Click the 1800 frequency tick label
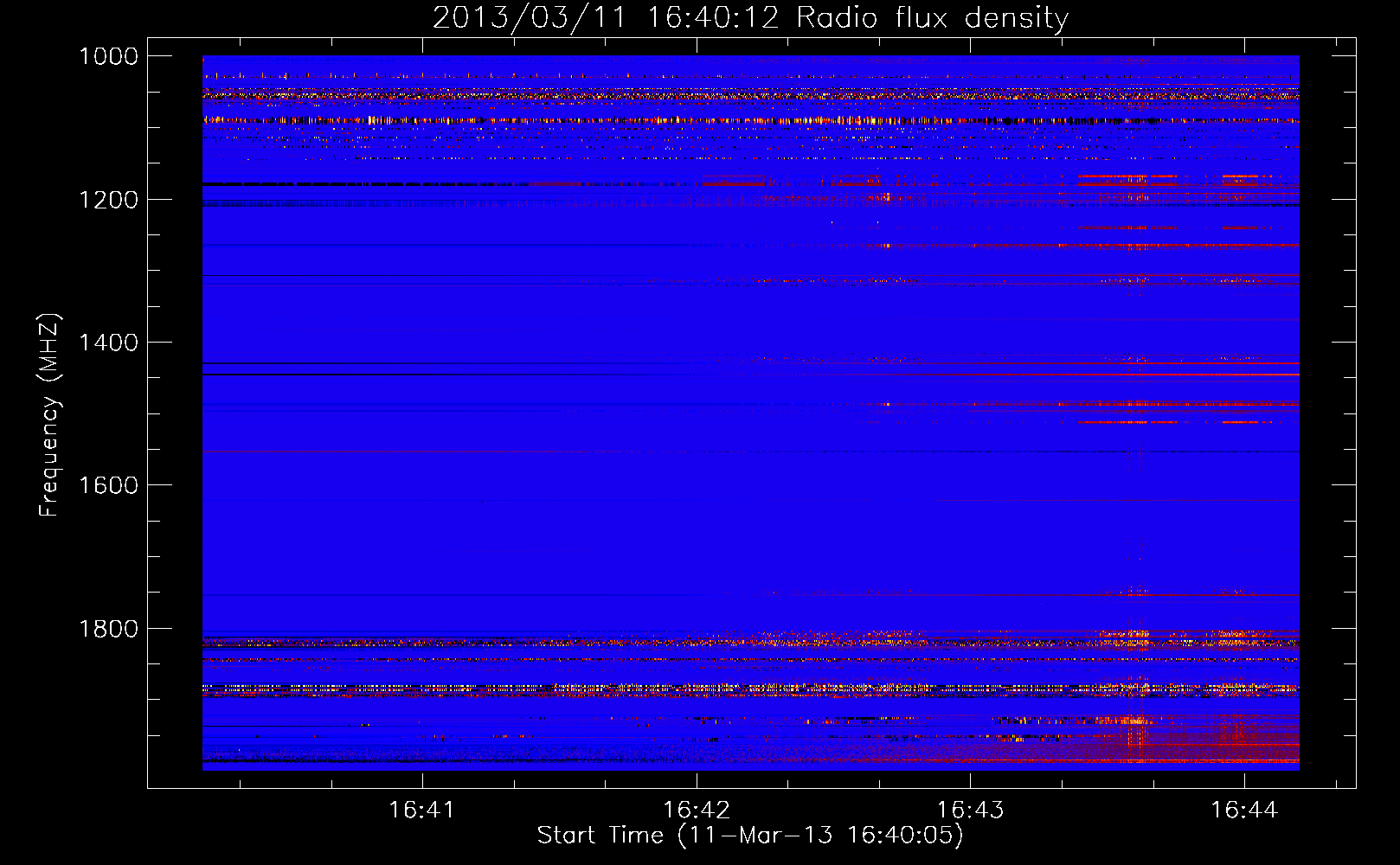 click(x=108, y=629)
